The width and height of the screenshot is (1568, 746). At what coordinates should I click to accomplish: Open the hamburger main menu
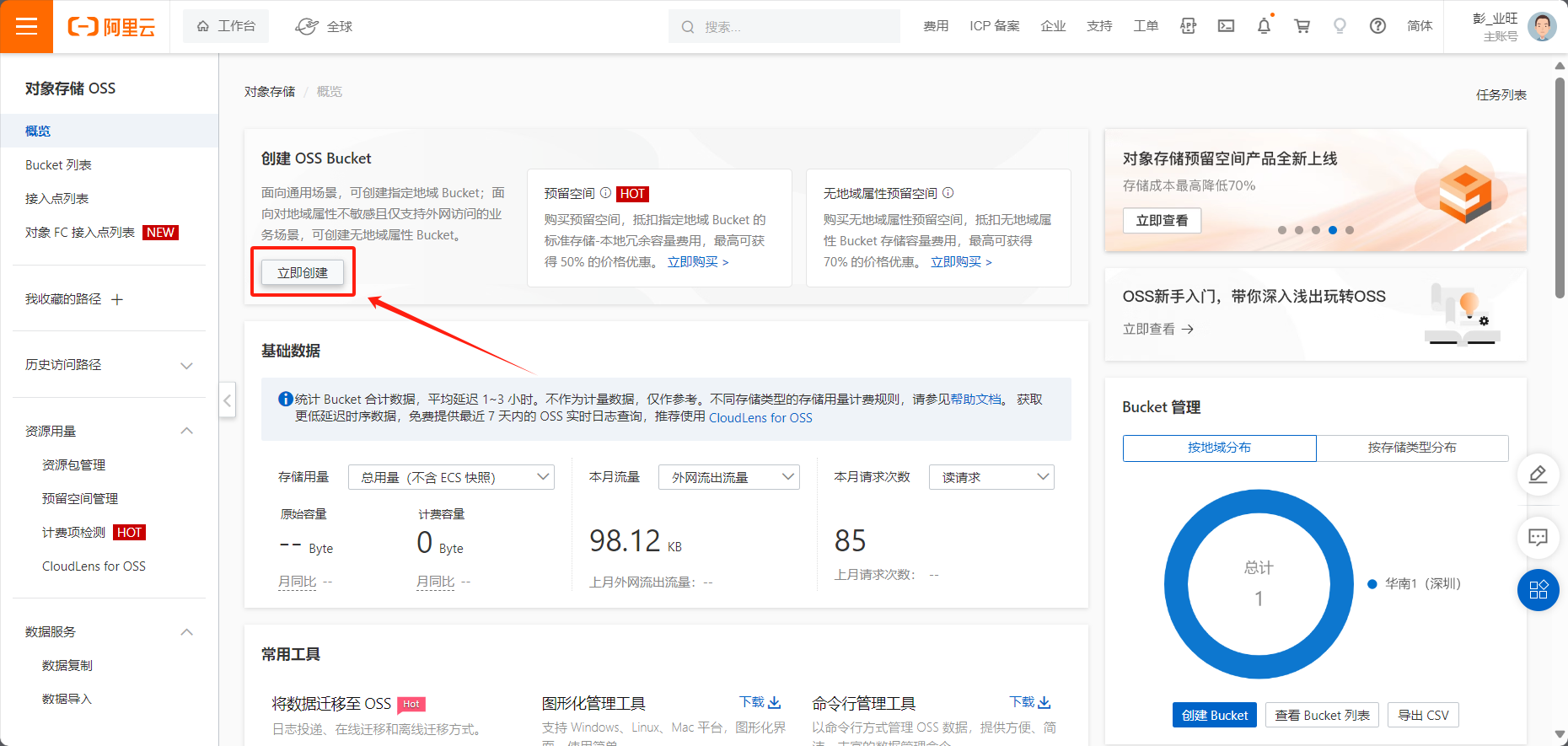[x=26, y=26]
